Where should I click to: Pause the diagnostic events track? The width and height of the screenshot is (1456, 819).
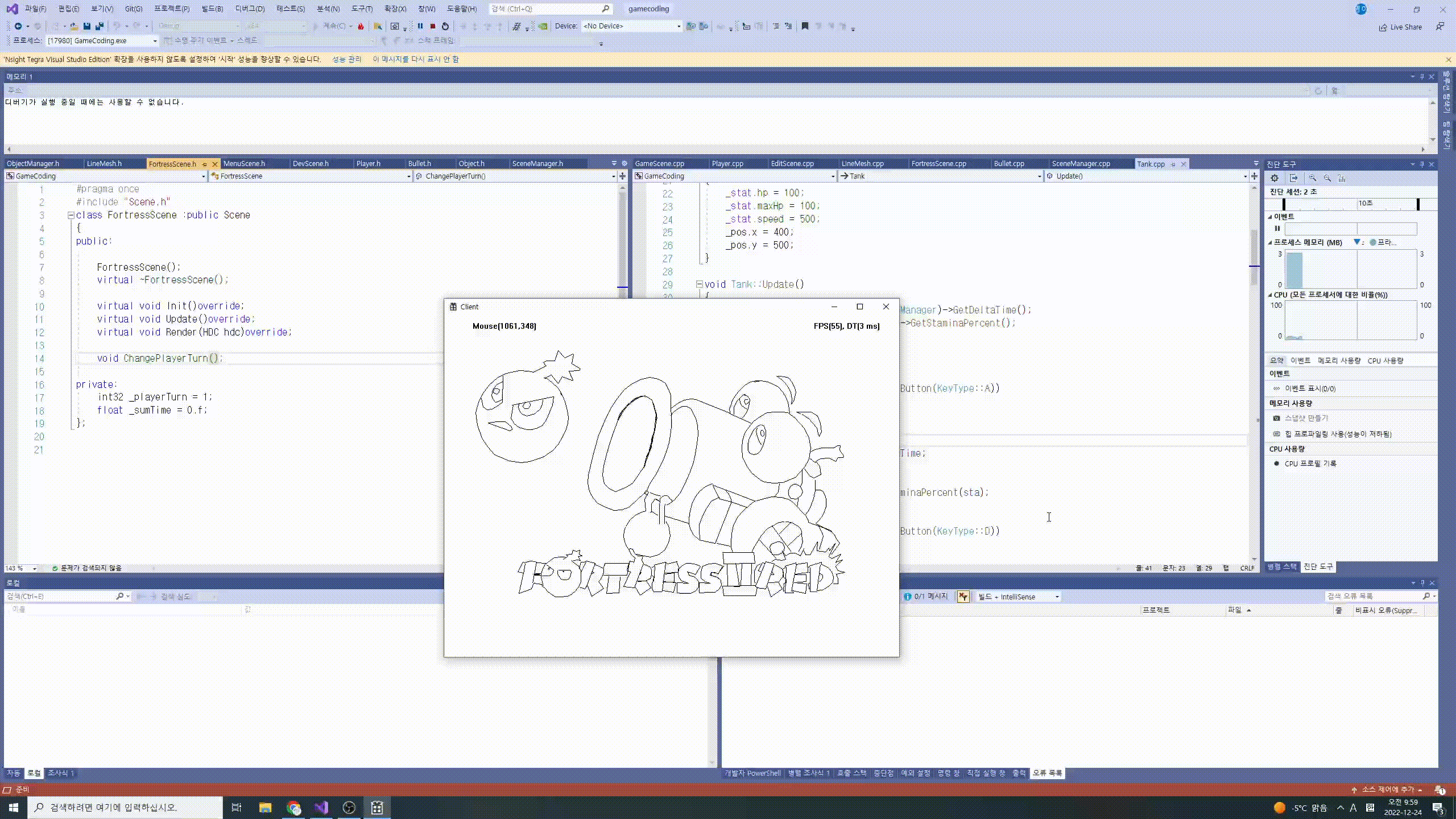coord(1277,229)
